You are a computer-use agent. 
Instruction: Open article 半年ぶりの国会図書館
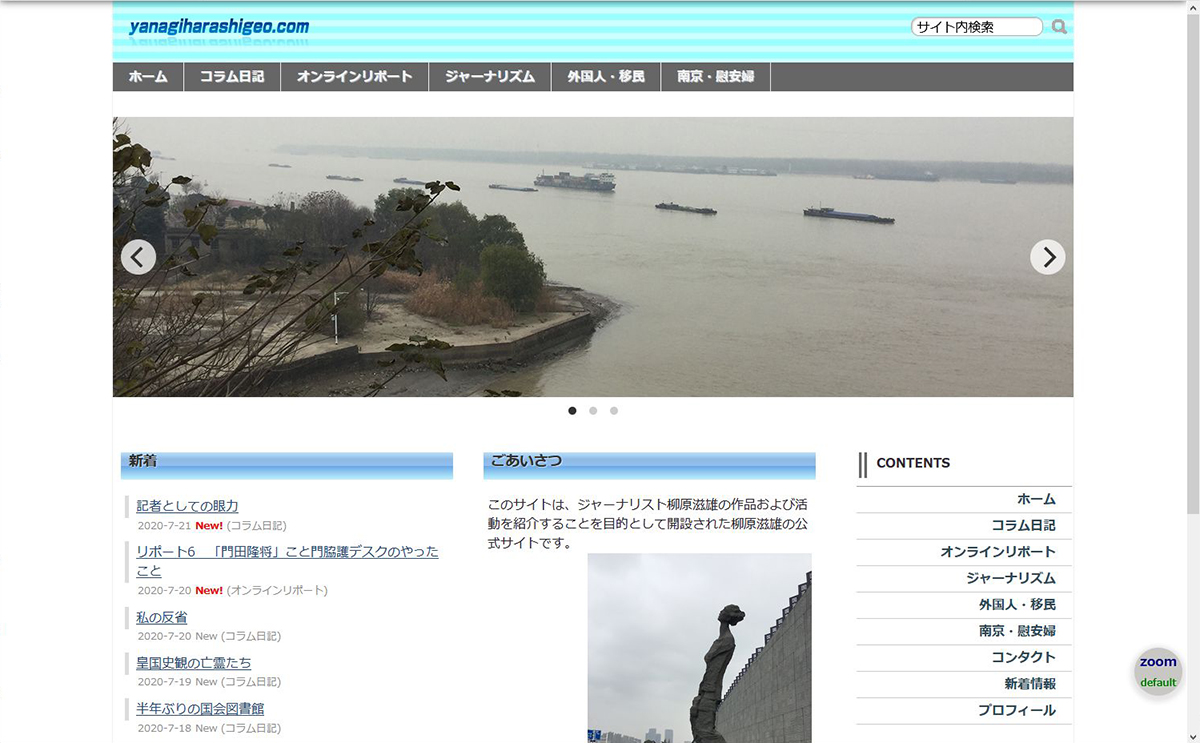[200, 709]
